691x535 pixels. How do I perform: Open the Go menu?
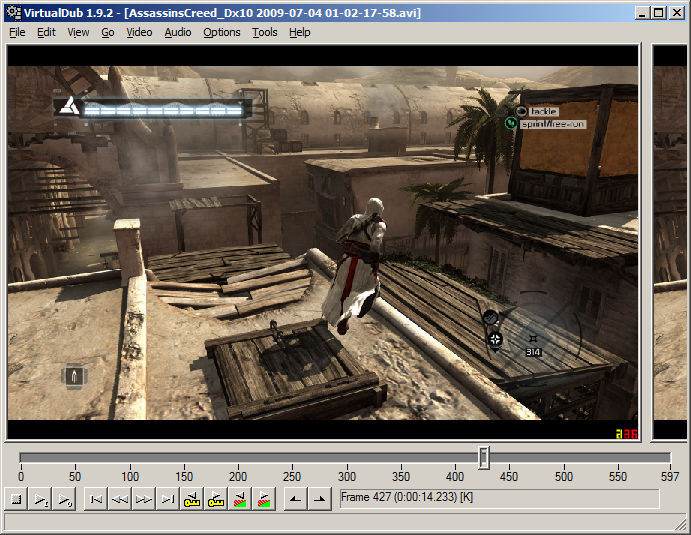(x=108, y=33)
